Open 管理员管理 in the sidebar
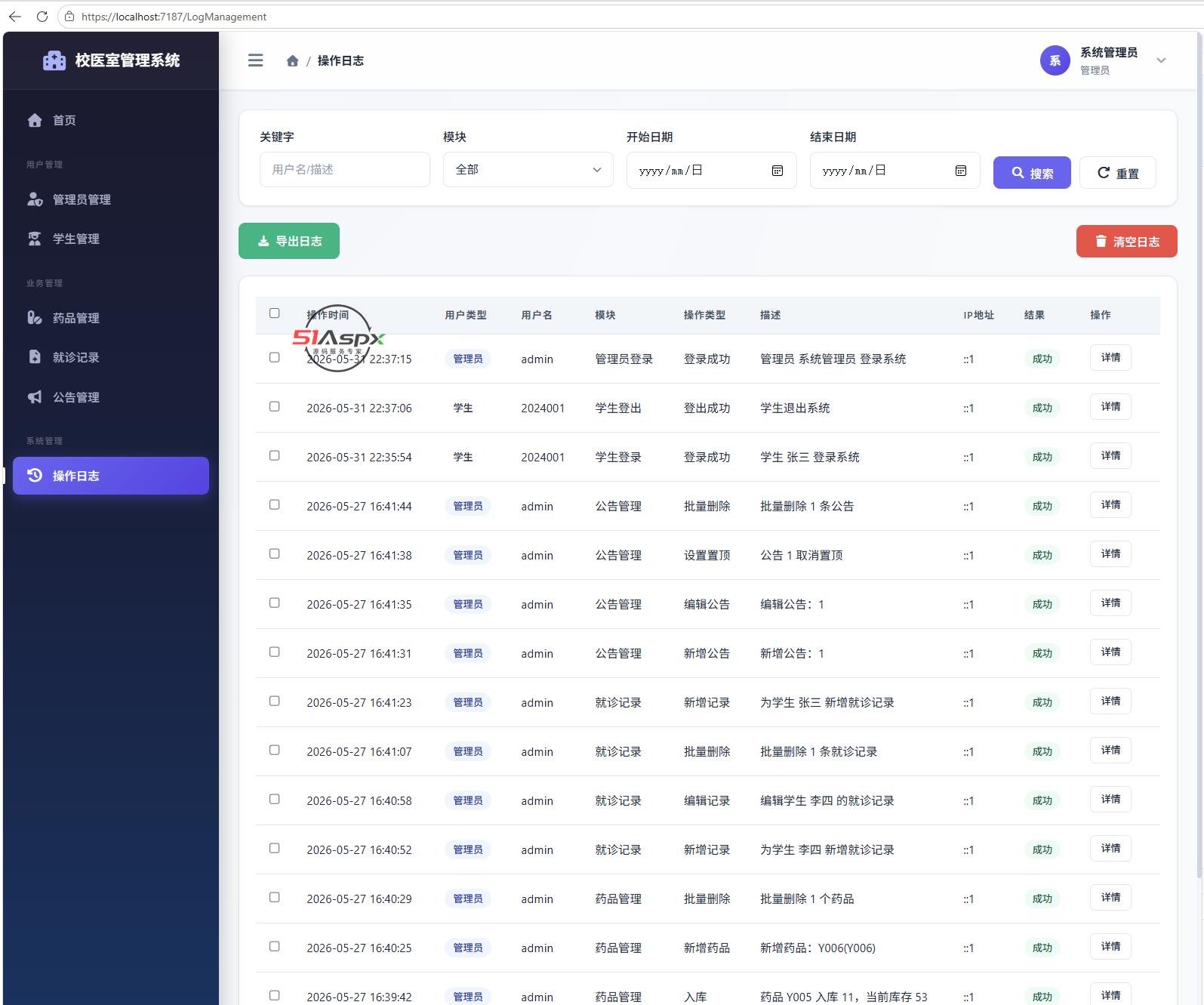The height and width of the screenshot is (1005, 1204). 111,199
